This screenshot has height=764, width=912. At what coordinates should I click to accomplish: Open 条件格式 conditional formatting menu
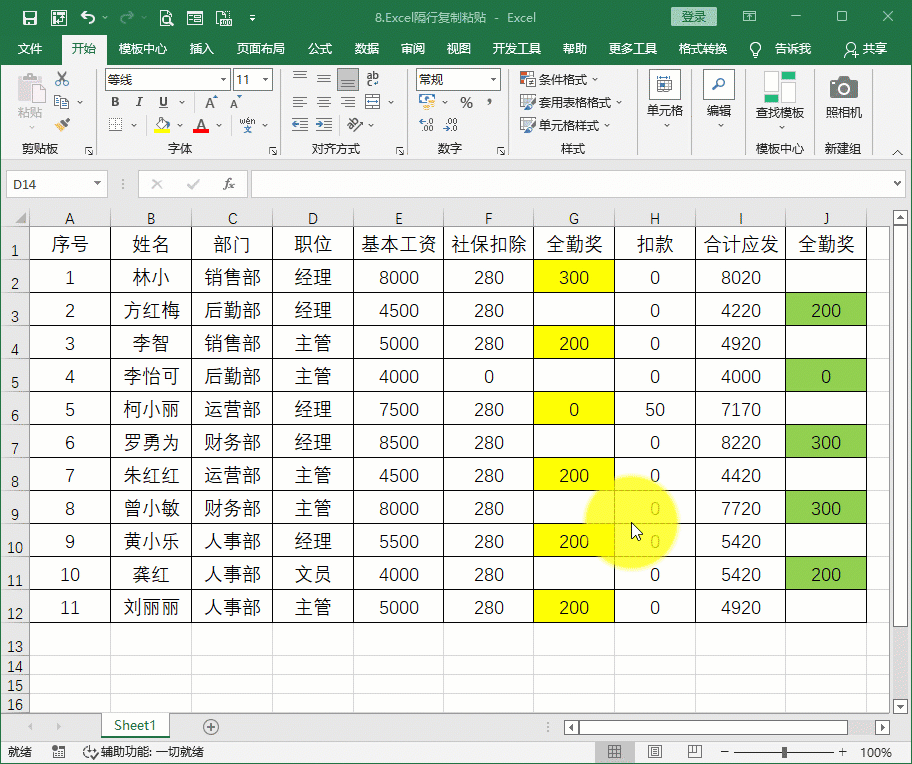pyautogui.click(x=559, y=79)
